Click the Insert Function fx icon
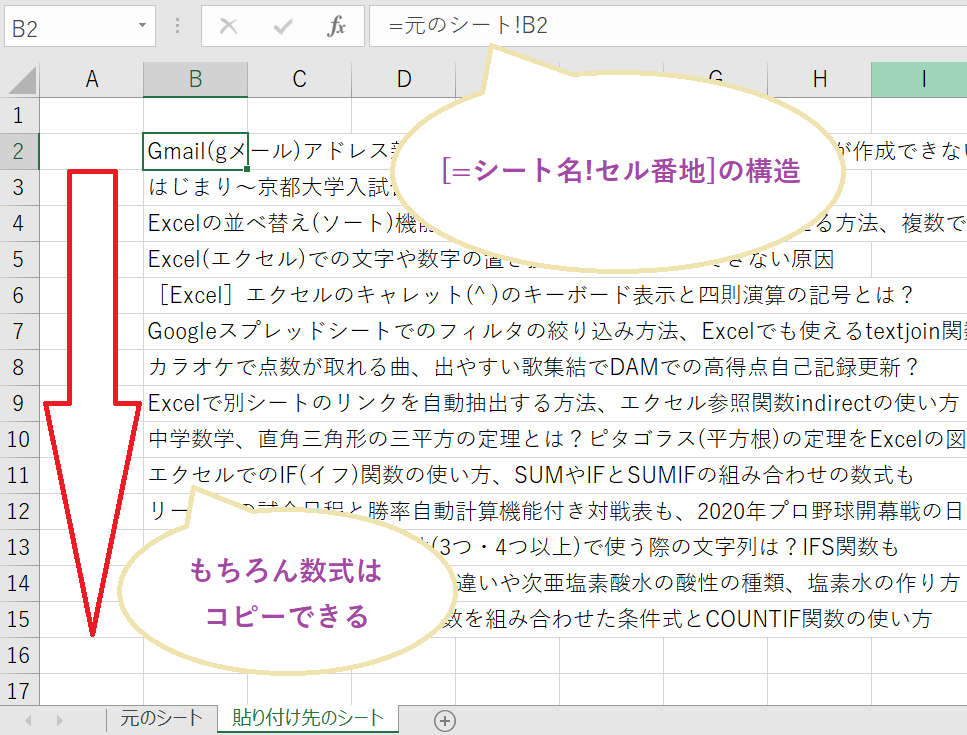Viewport: 967px width, 735px height. coord(337,27)
